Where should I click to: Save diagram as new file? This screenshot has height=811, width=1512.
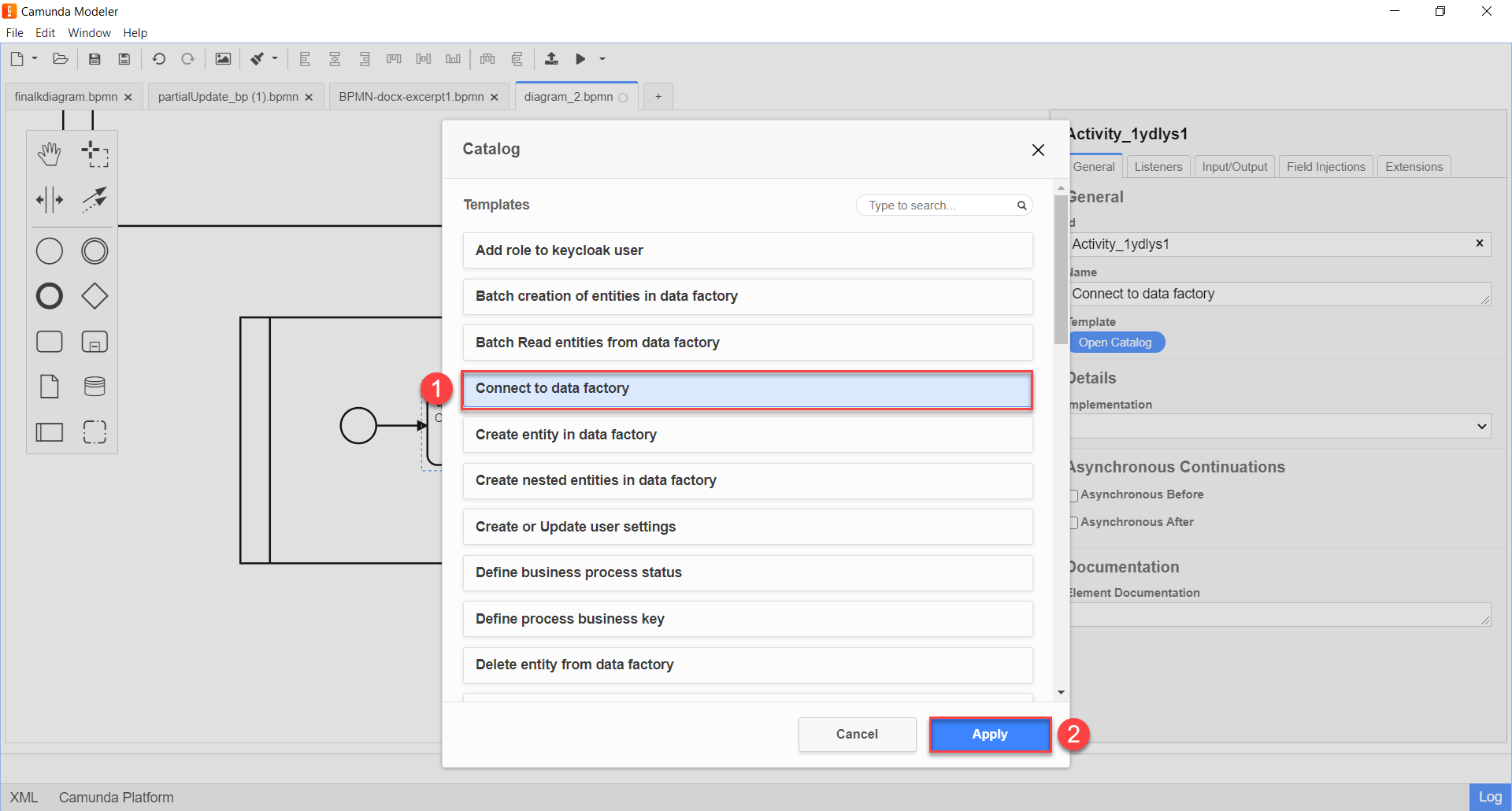124,59
